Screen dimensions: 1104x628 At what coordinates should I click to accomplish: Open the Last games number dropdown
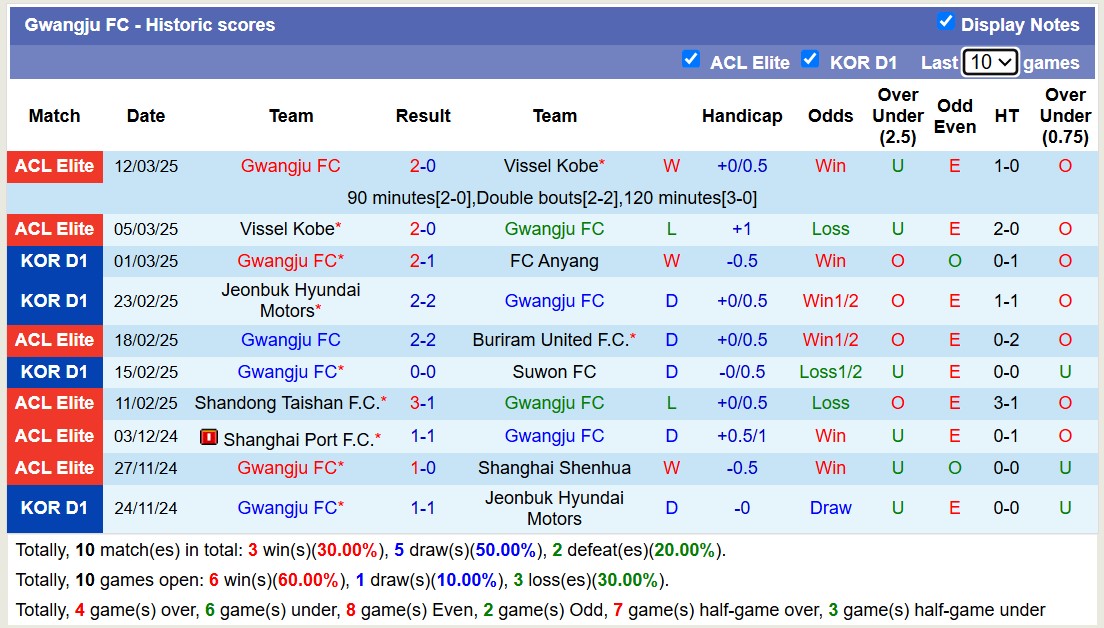[990, 62]
